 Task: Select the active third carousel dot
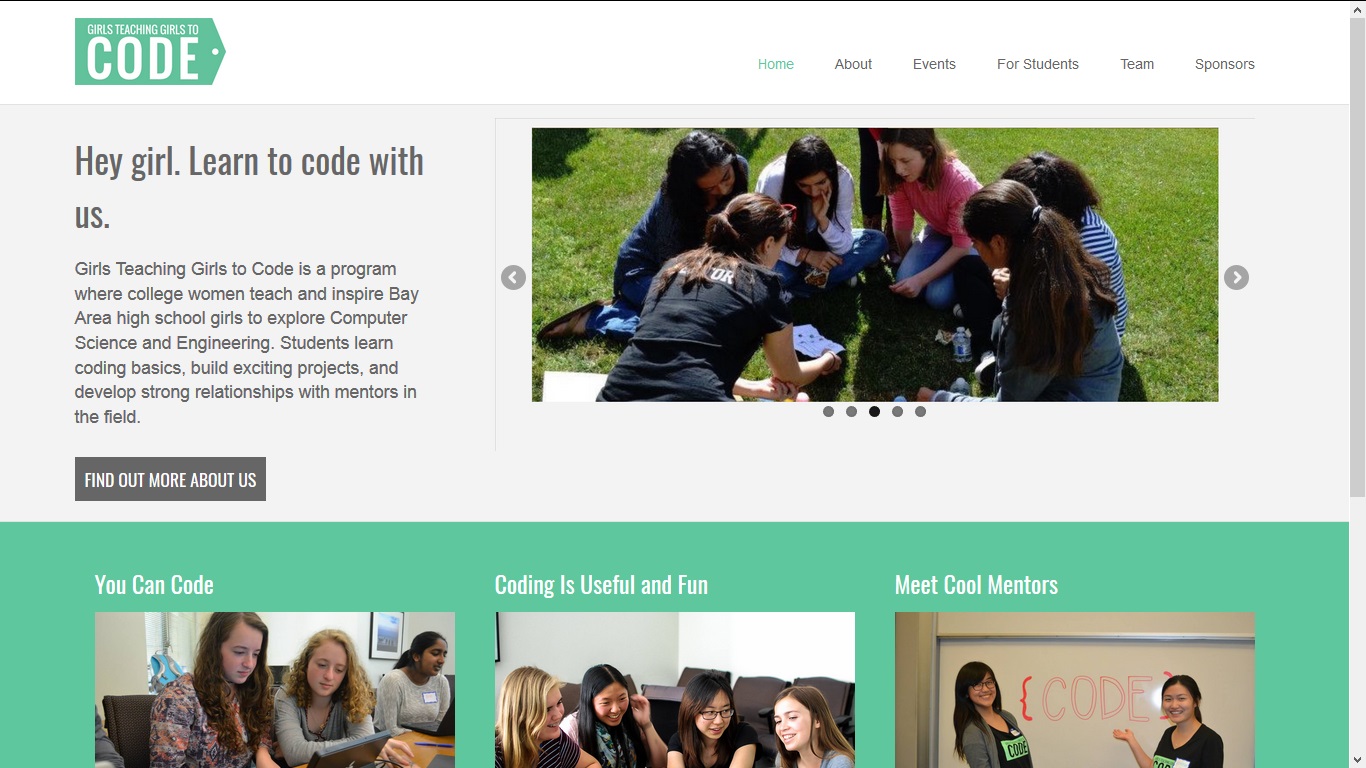coord(874,412)
